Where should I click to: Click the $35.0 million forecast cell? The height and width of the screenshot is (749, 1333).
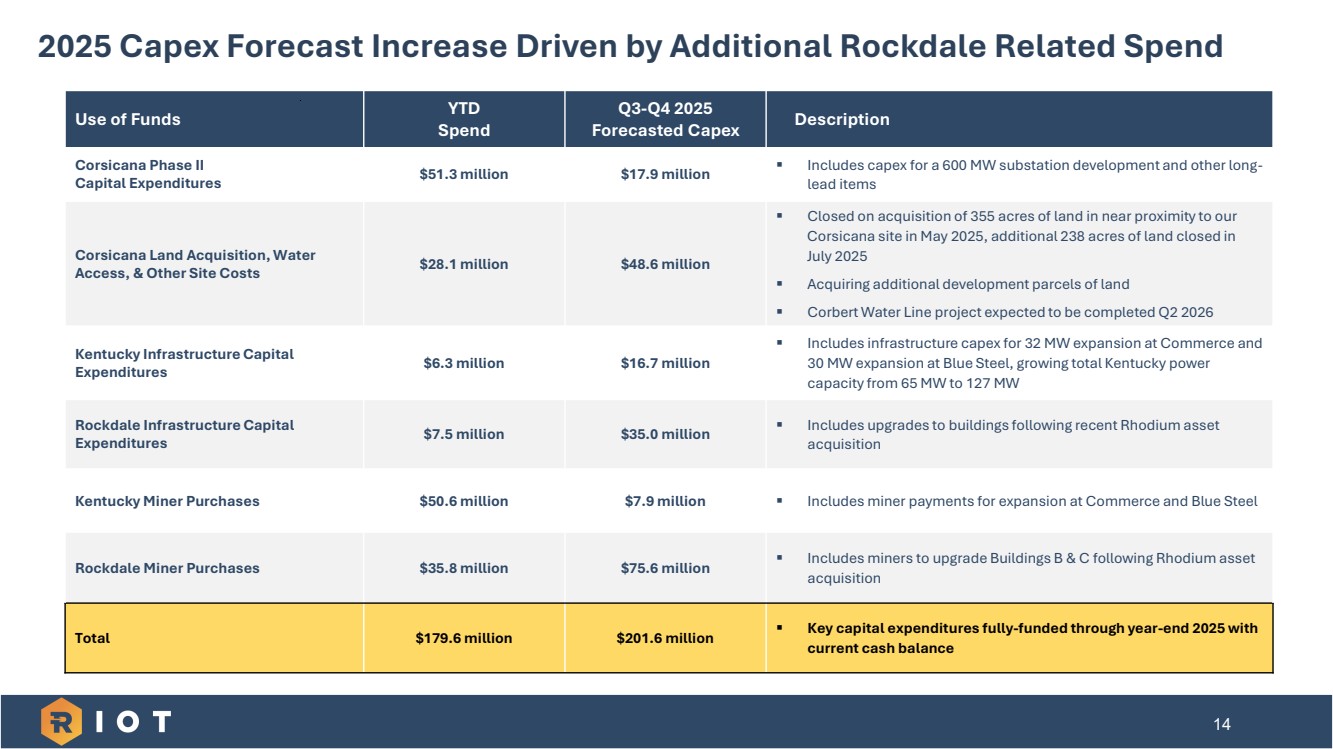(665, 434)
